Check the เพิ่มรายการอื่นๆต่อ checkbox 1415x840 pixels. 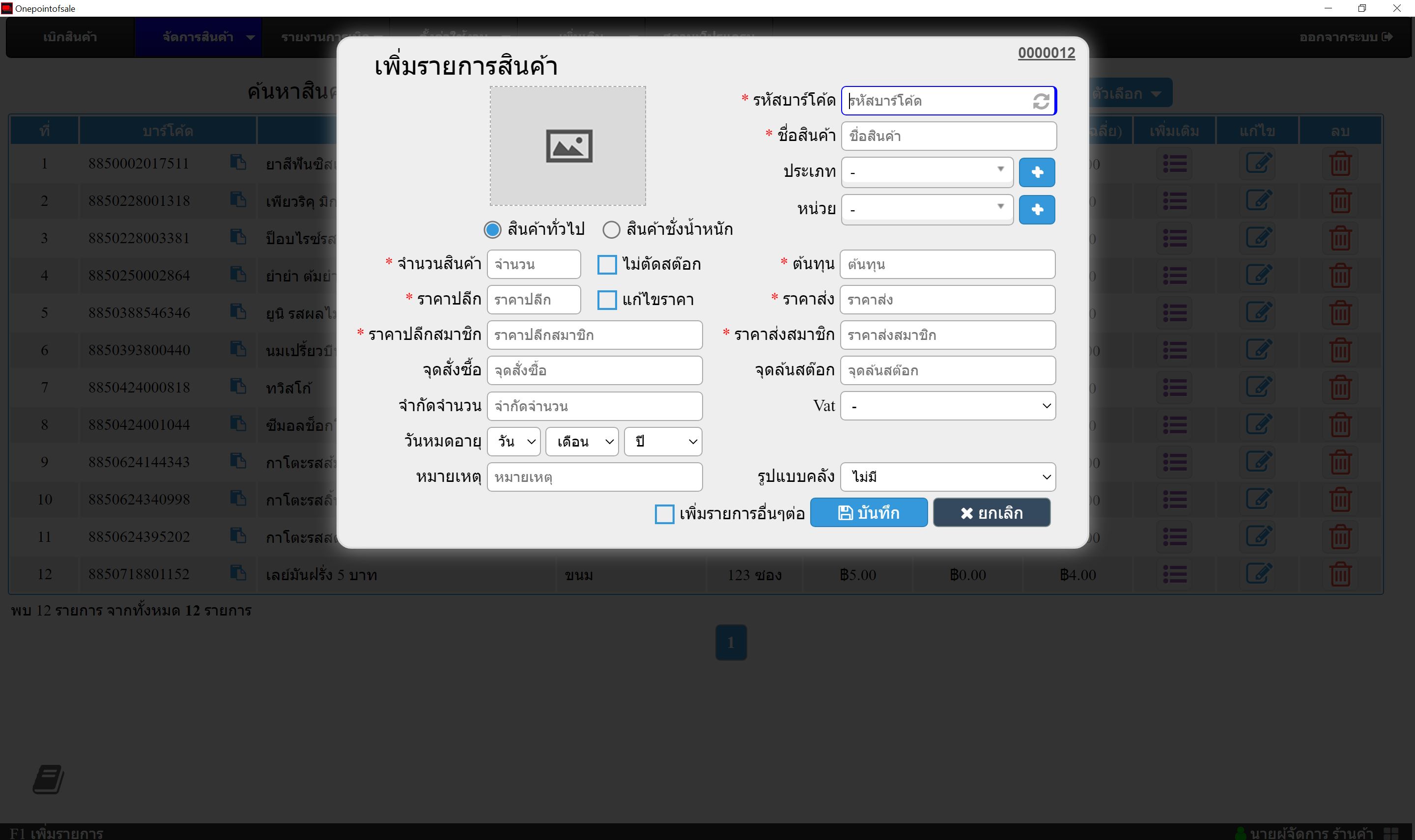pyautogui.click(x=664, y=514)
